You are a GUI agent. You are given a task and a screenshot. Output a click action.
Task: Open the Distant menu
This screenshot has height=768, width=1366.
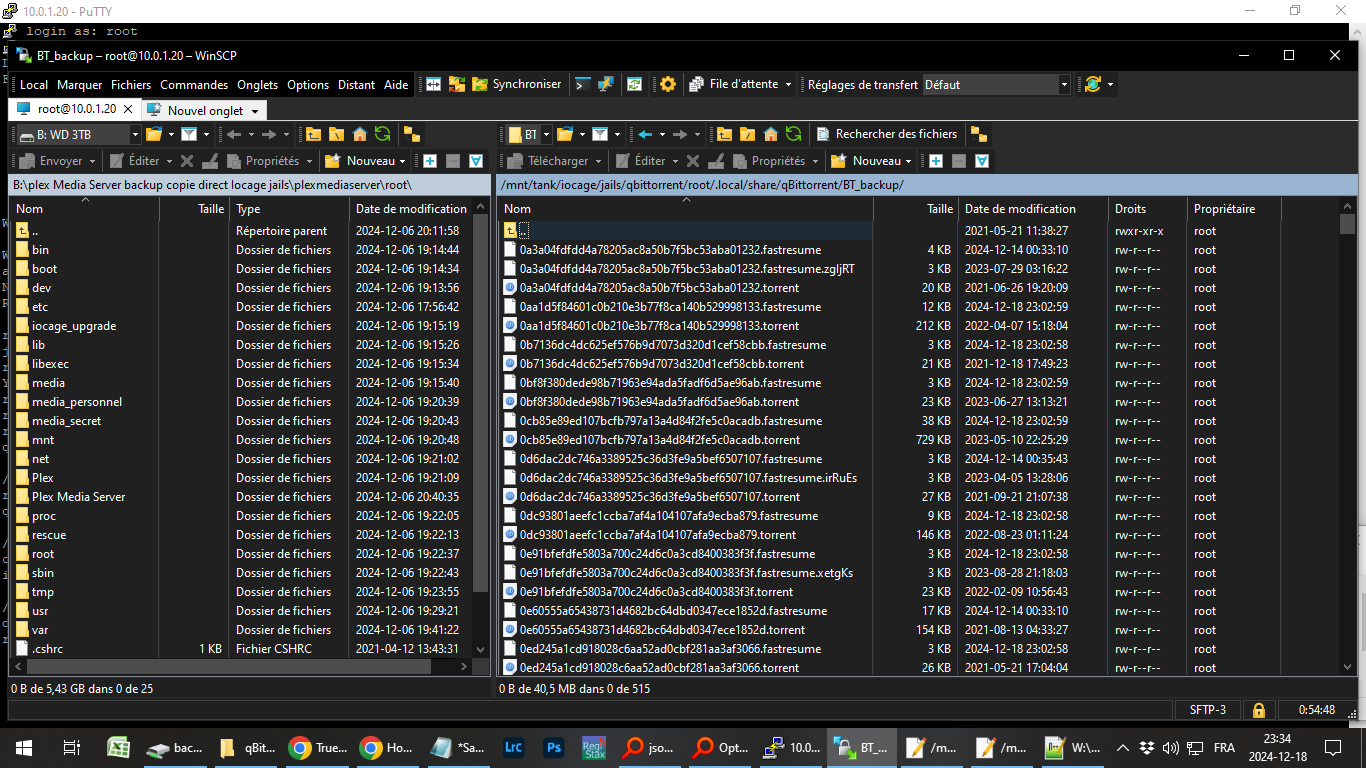click(x=357, y=85)
